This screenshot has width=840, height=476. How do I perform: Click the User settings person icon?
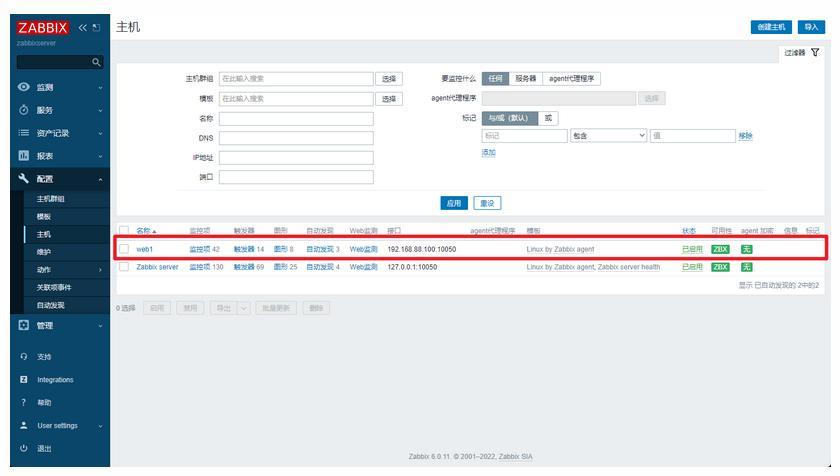[24, 425]
